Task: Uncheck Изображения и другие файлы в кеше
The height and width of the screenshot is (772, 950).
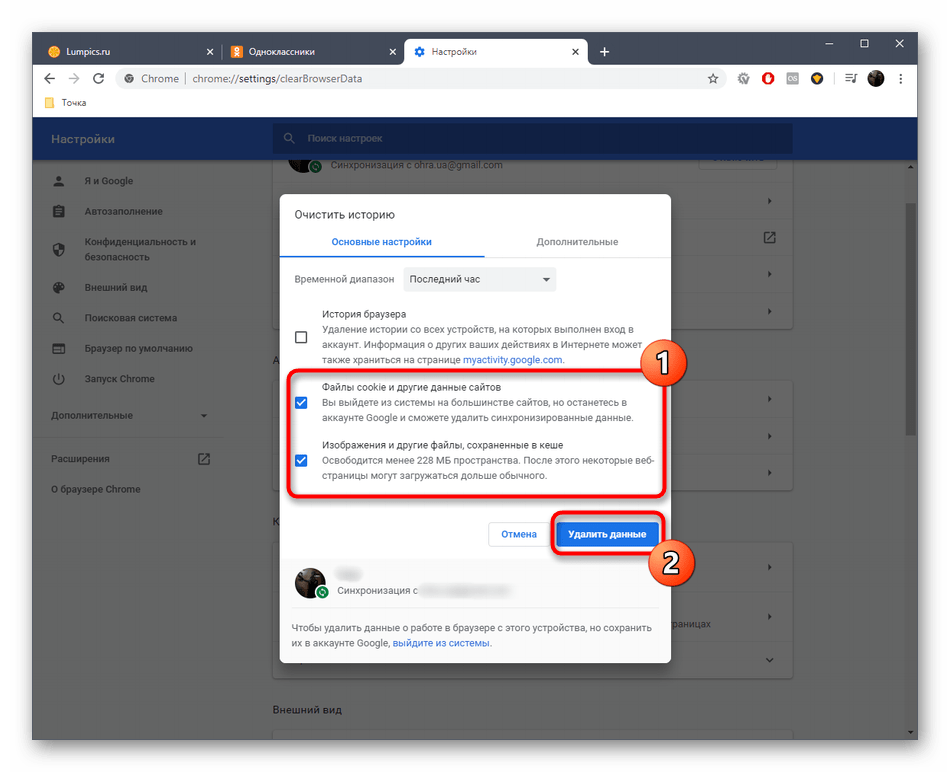Action: click(301, 461)
